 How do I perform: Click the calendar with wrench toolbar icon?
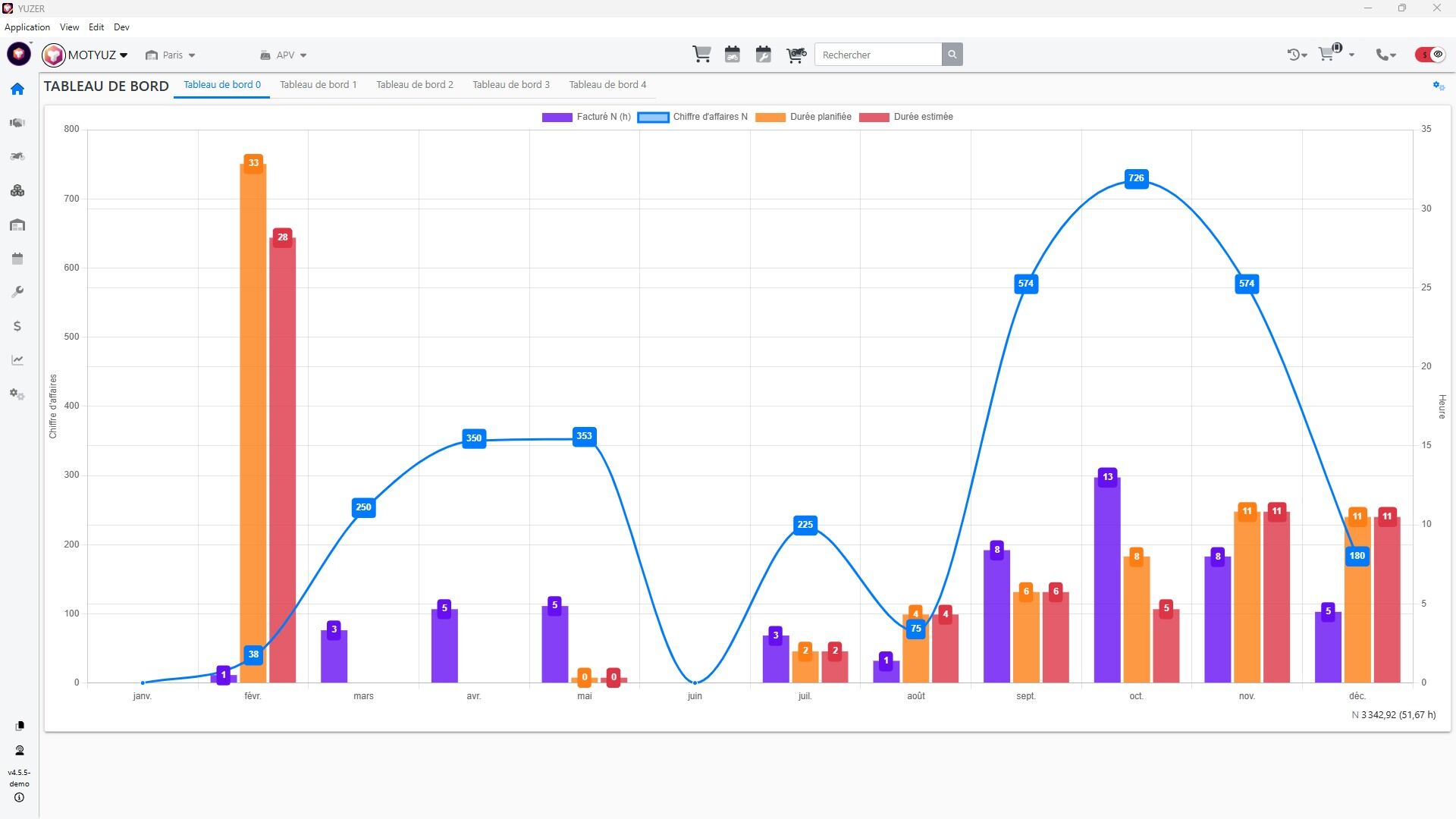pos(764,55)
